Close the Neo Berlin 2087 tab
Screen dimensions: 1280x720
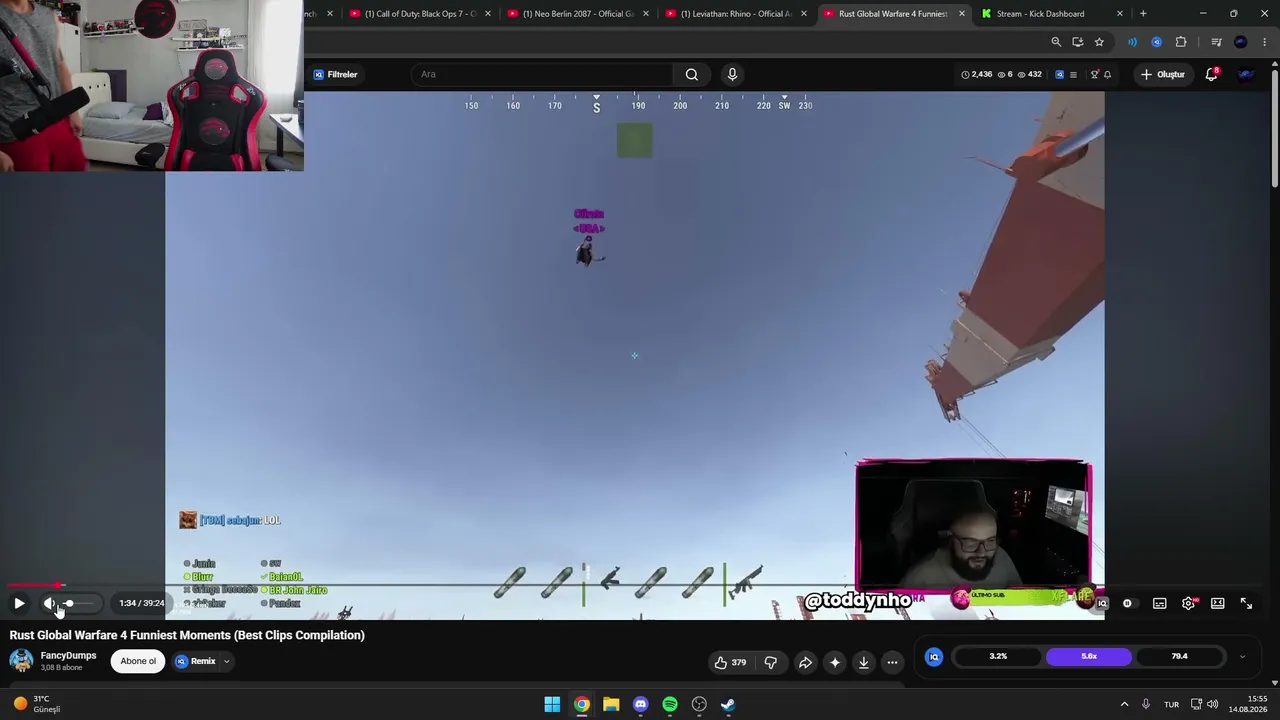[646, 14]
